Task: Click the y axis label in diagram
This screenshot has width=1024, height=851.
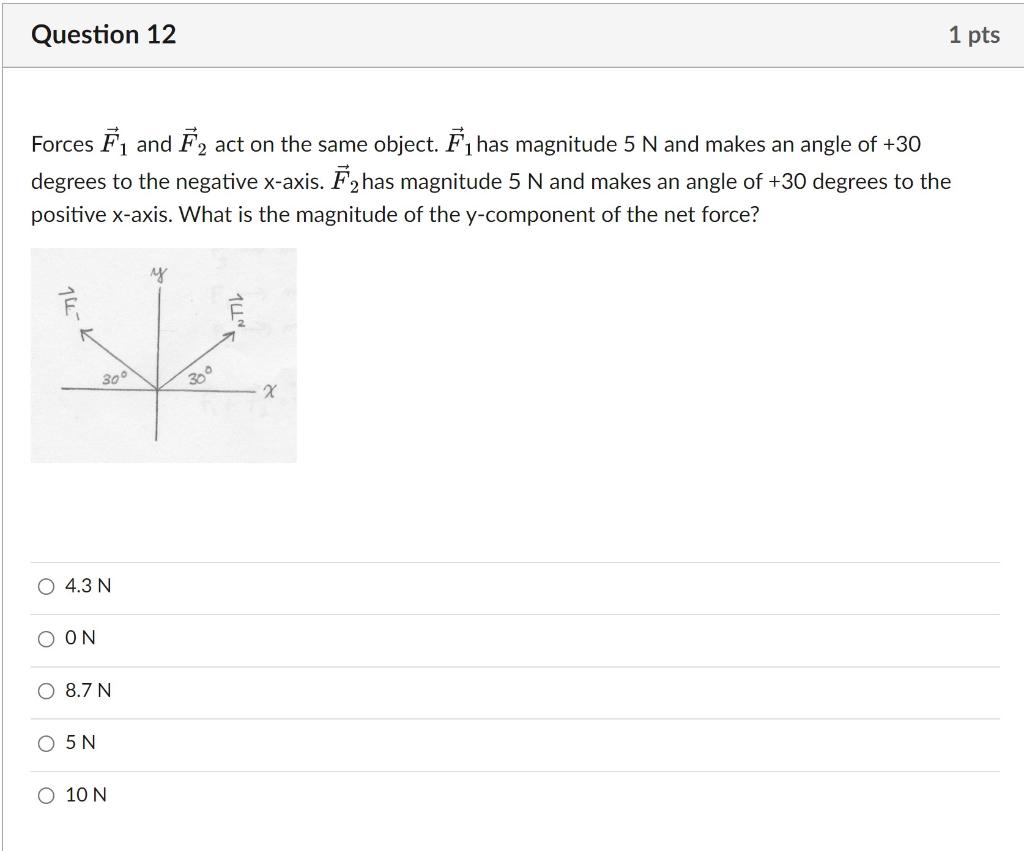Action: point(159,273)
